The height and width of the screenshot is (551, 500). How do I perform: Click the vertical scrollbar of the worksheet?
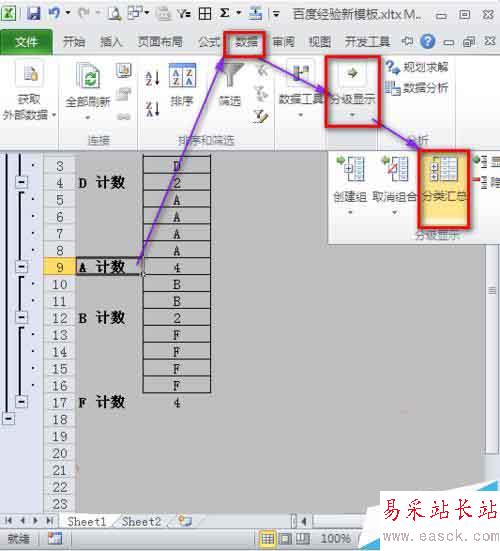click(492, 348)
